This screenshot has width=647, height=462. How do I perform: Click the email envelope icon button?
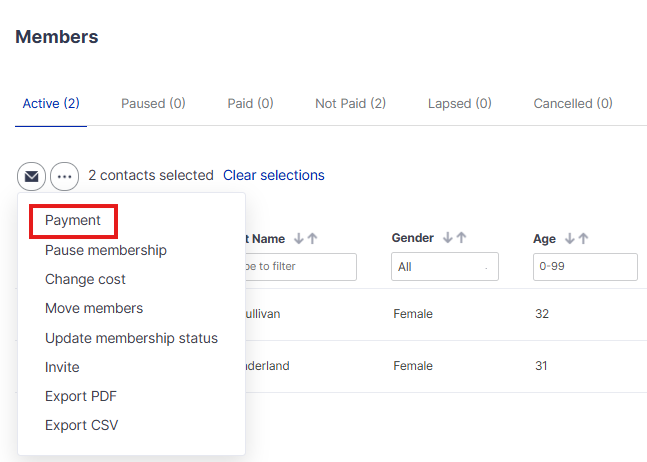tap(31, 176)
